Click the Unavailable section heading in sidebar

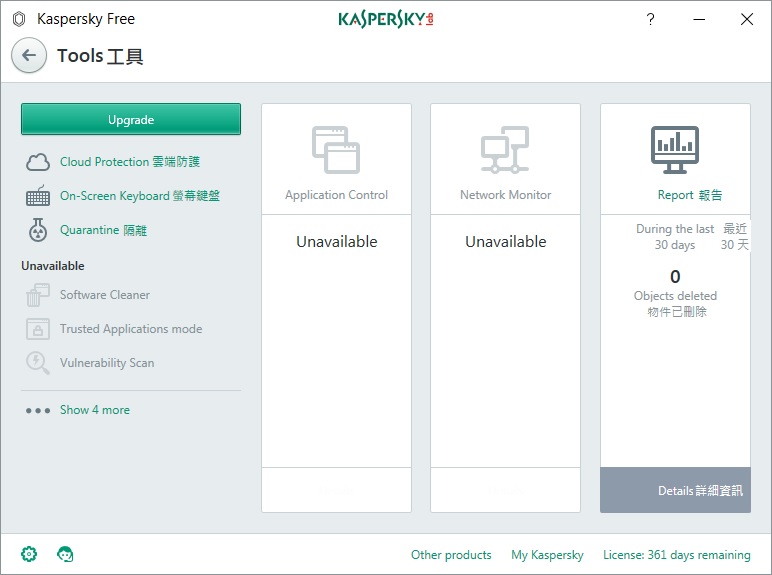pyautogui.click(x=53, y=266)
